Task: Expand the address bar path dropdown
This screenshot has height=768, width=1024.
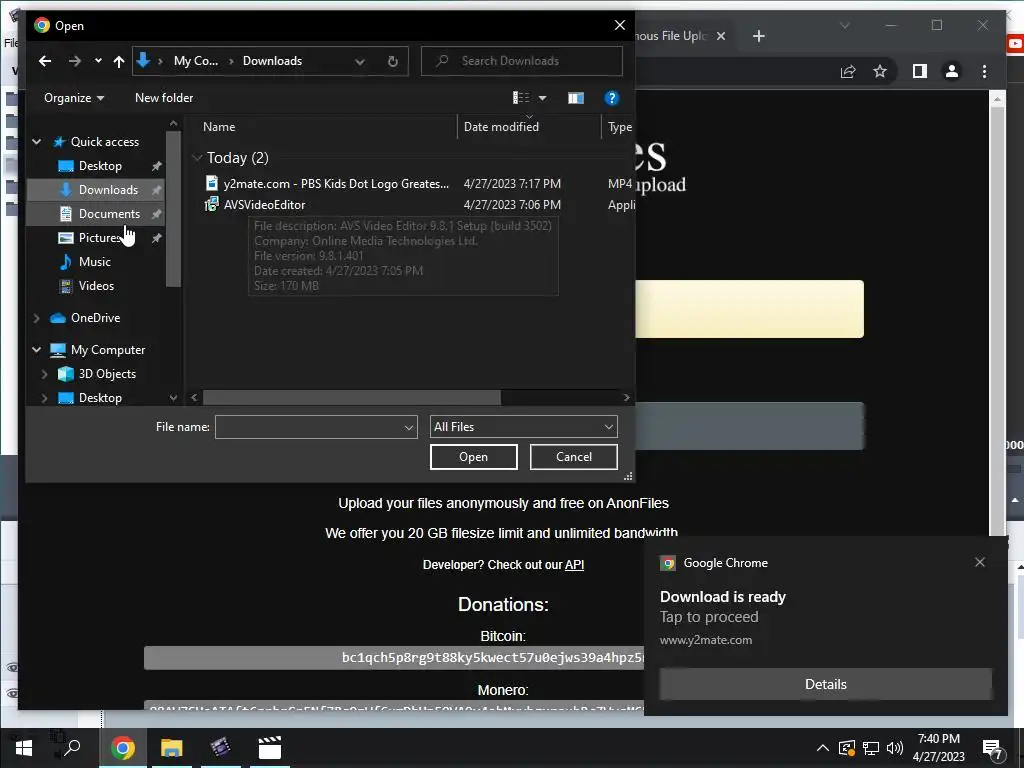Action: [359, 61]
